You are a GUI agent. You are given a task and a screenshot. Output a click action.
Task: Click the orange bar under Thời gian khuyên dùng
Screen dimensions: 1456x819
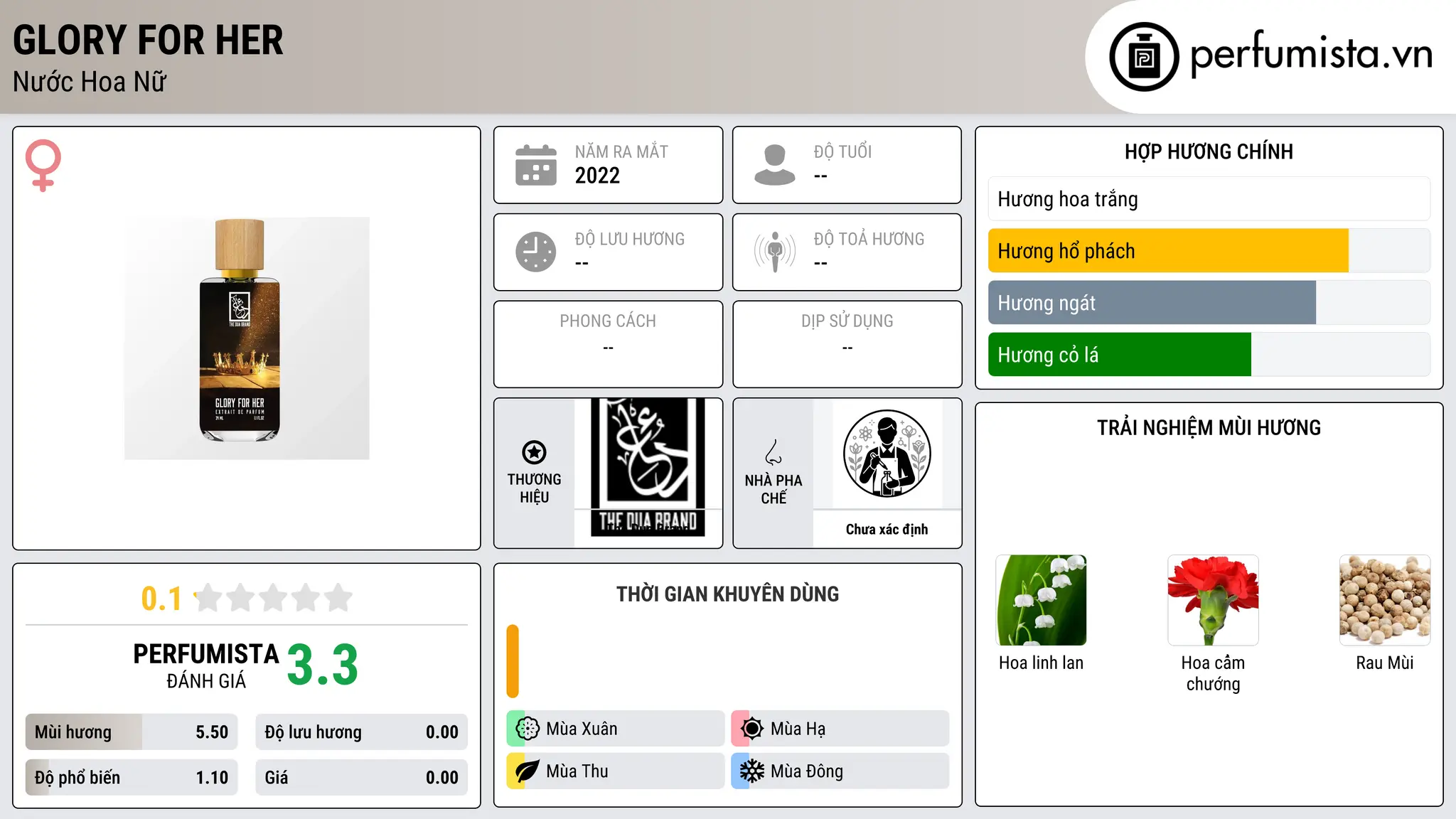pyautogui.click(x=513, y=661)
